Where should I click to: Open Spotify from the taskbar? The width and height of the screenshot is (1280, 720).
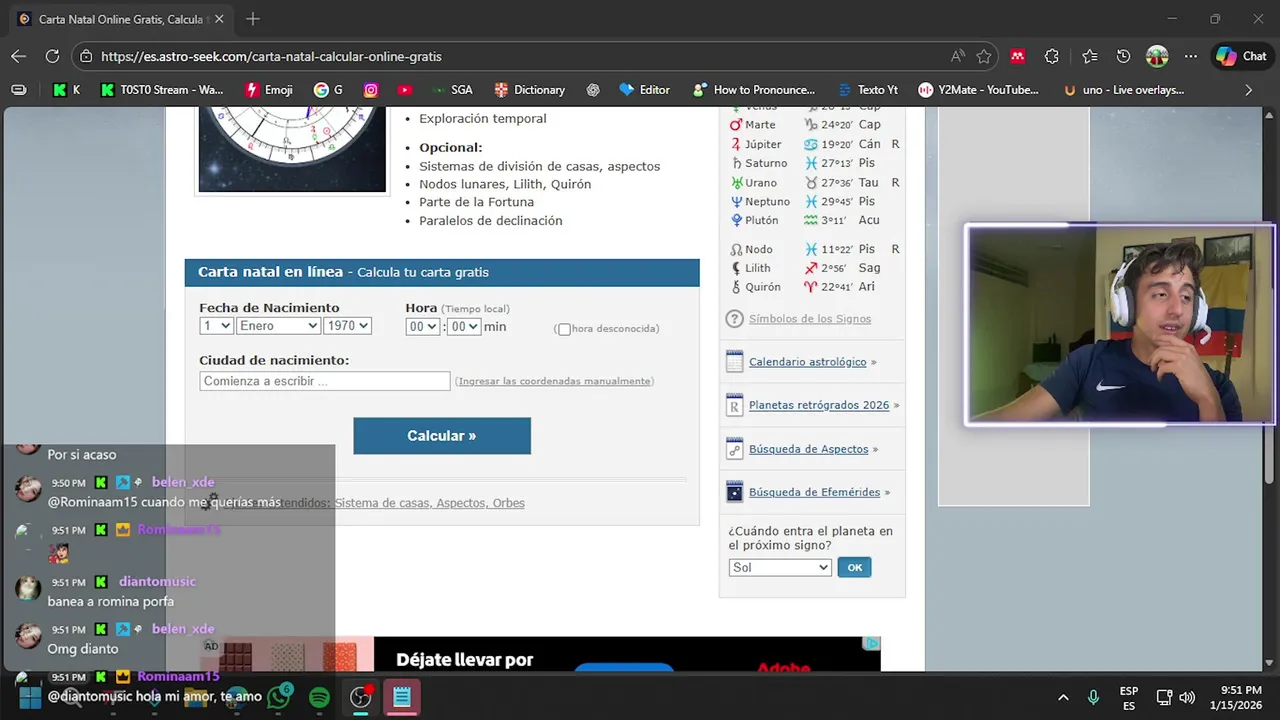pos(319,697)
